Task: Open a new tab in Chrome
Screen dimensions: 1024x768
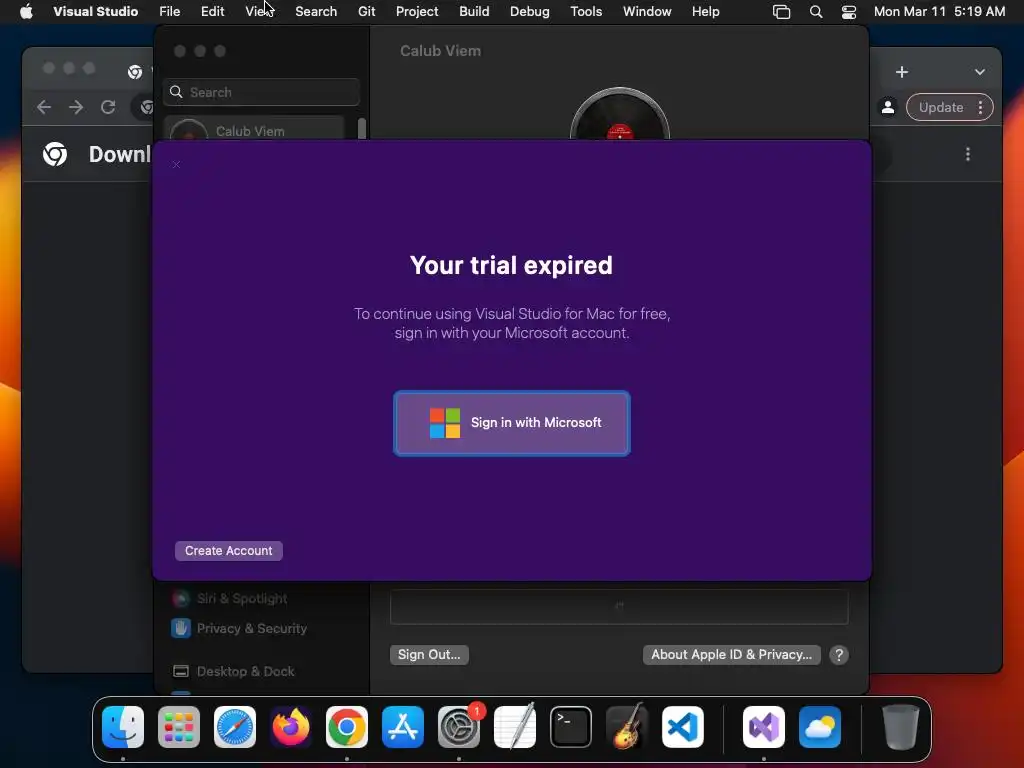Action: pyautogui.click(x=902, y=72)
